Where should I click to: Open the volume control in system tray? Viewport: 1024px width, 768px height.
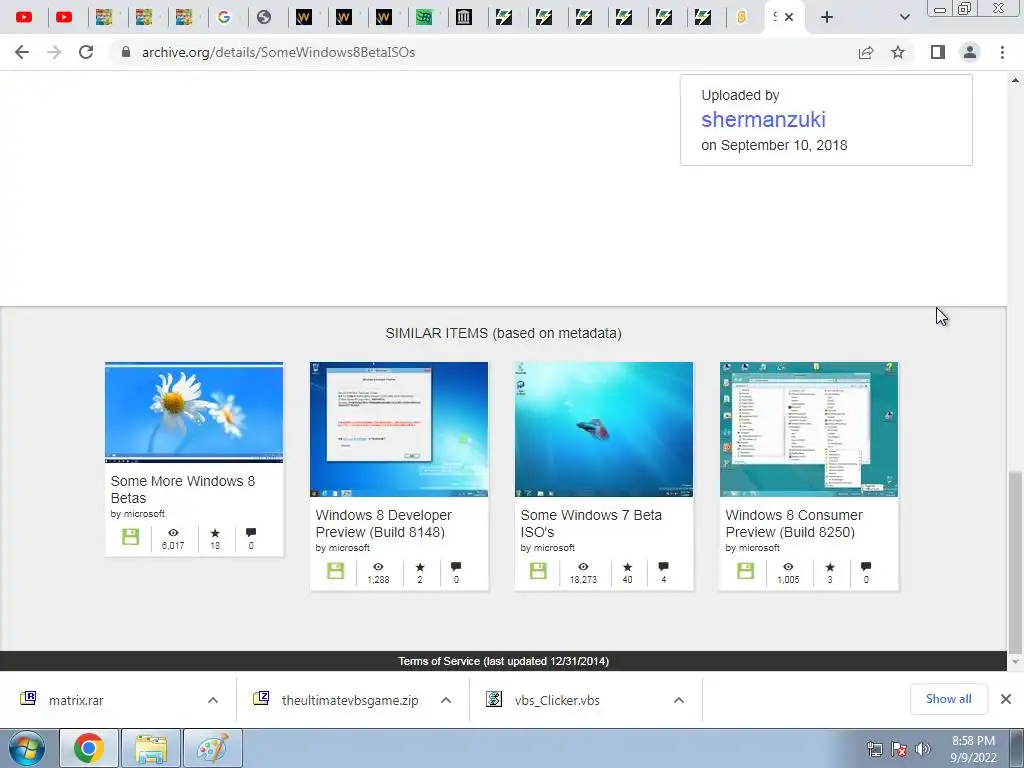click(923, 749)
